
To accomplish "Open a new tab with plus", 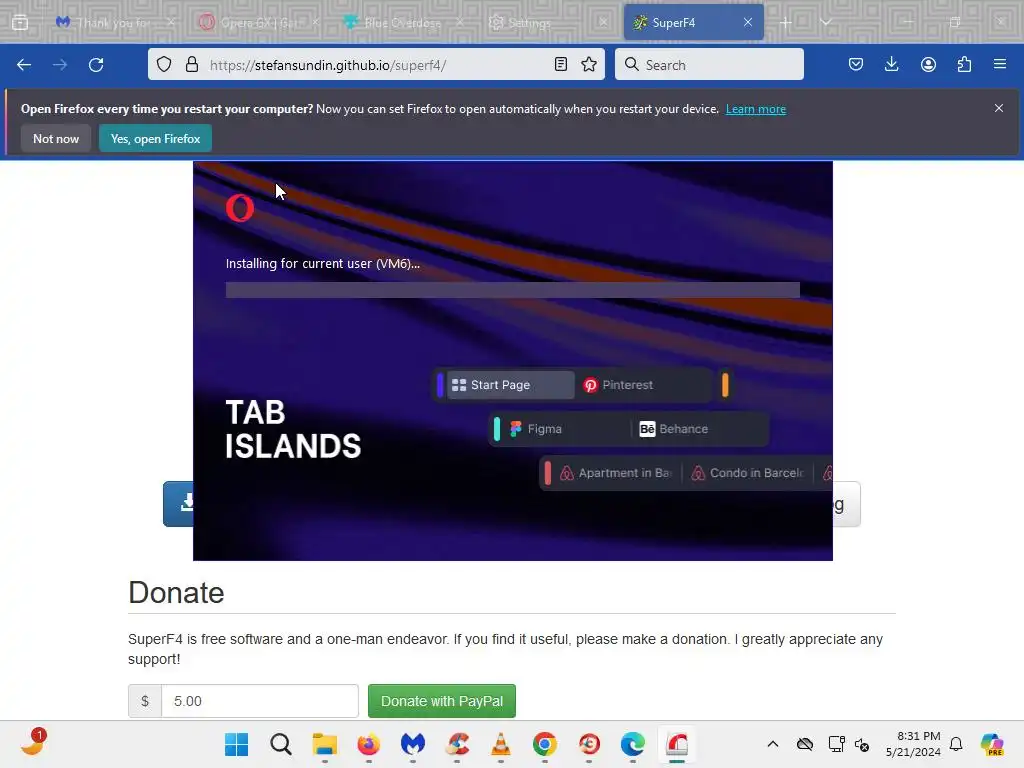I will tap(786, 22).
